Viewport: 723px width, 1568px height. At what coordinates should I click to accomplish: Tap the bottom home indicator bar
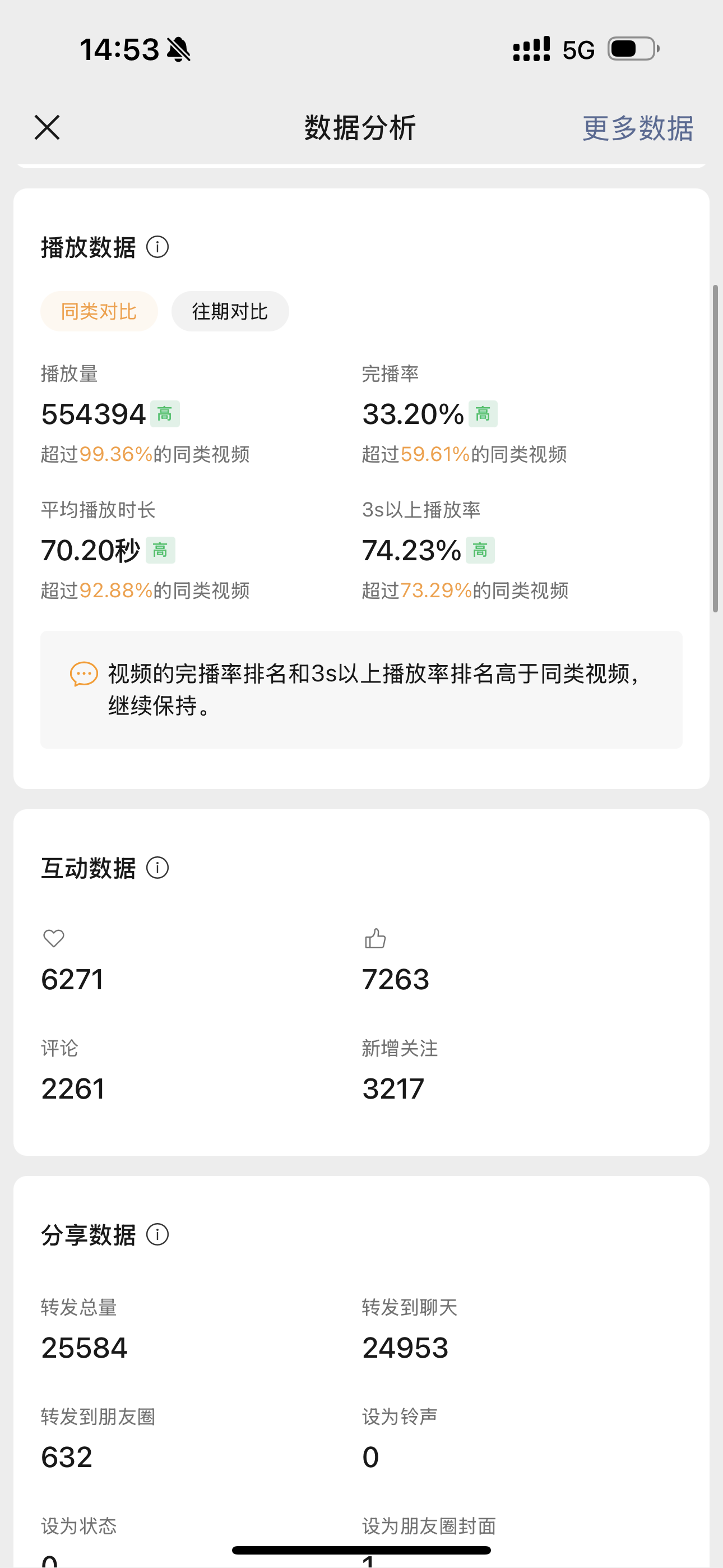pyautogui.click(x=361, y=1549)
